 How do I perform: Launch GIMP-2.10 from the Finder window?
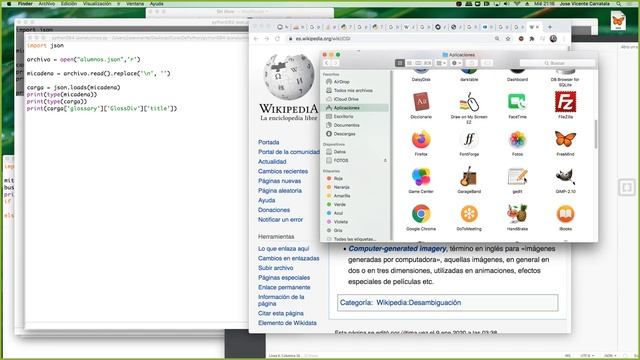[x=565, y=177]
